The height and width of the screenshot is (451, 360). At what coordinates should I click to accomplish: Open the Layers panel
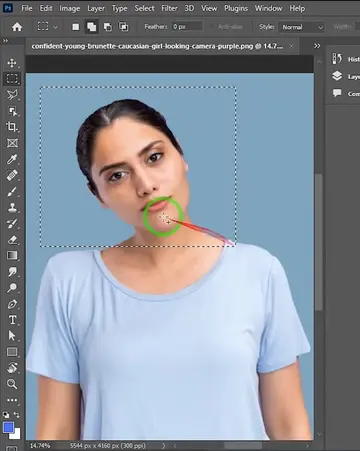tap(345, 76)
